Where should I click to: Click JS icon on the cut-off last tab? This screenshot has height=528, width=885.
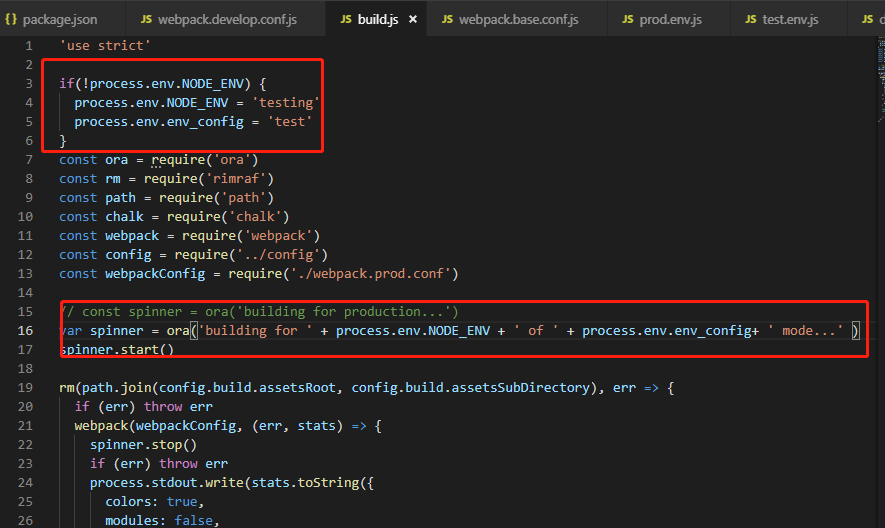pyautogui.click(x=867, y=19)
